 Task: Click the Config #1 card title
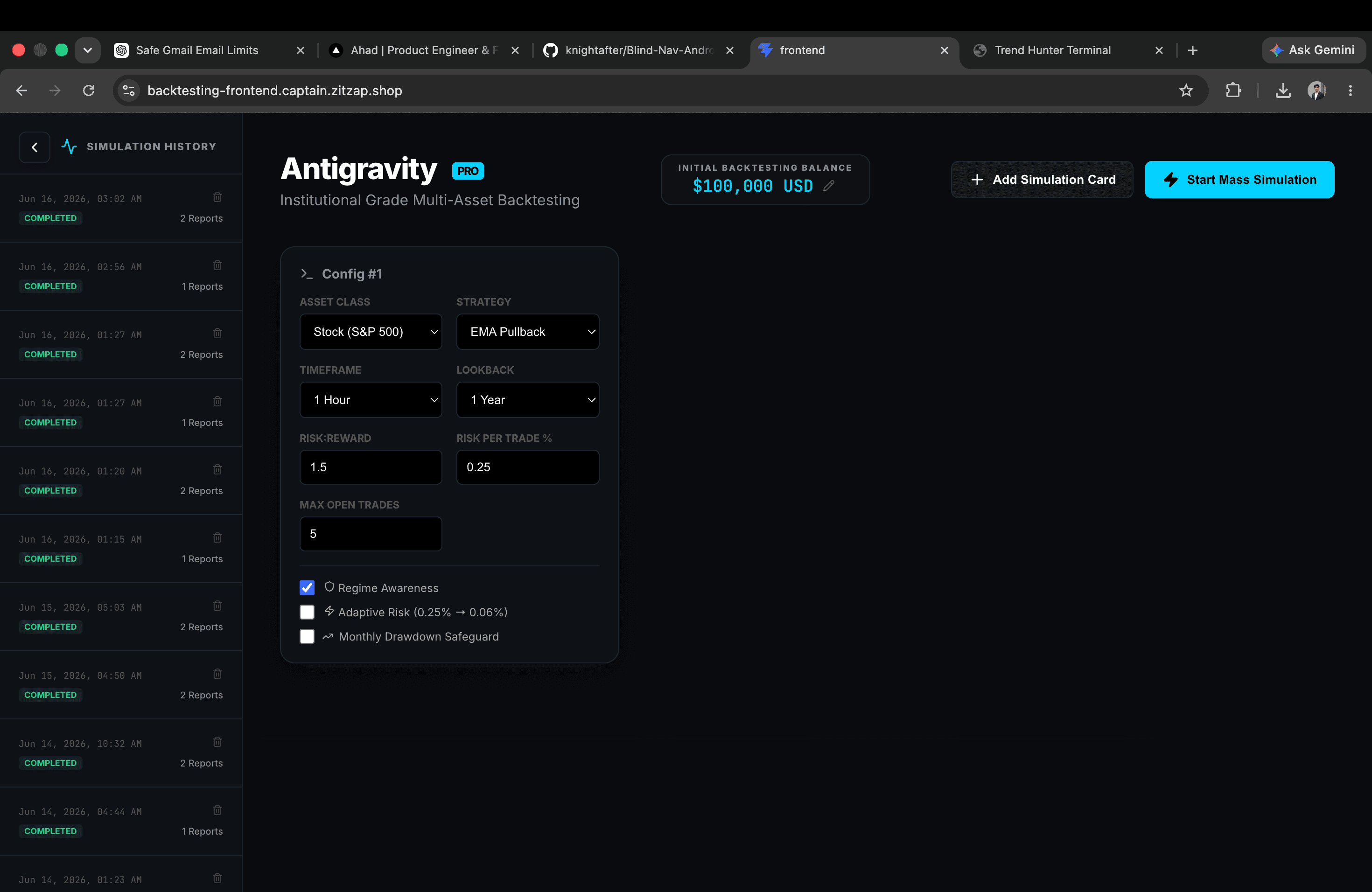[x=352, y=274]
